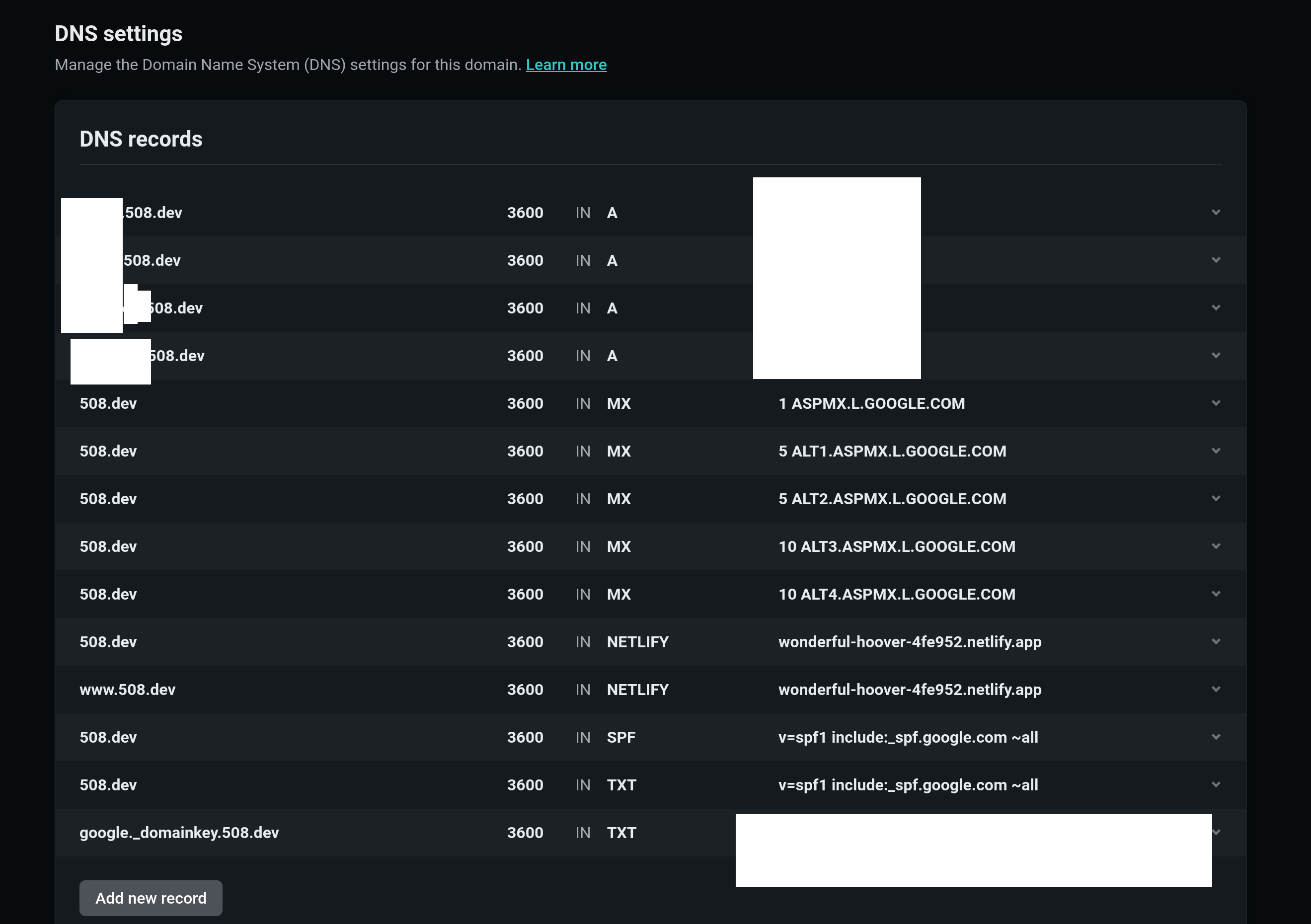Expand the 508.dev NETLIFY record chevron
This screenshot has width=1311, height=924.
tap(1216, 641)
